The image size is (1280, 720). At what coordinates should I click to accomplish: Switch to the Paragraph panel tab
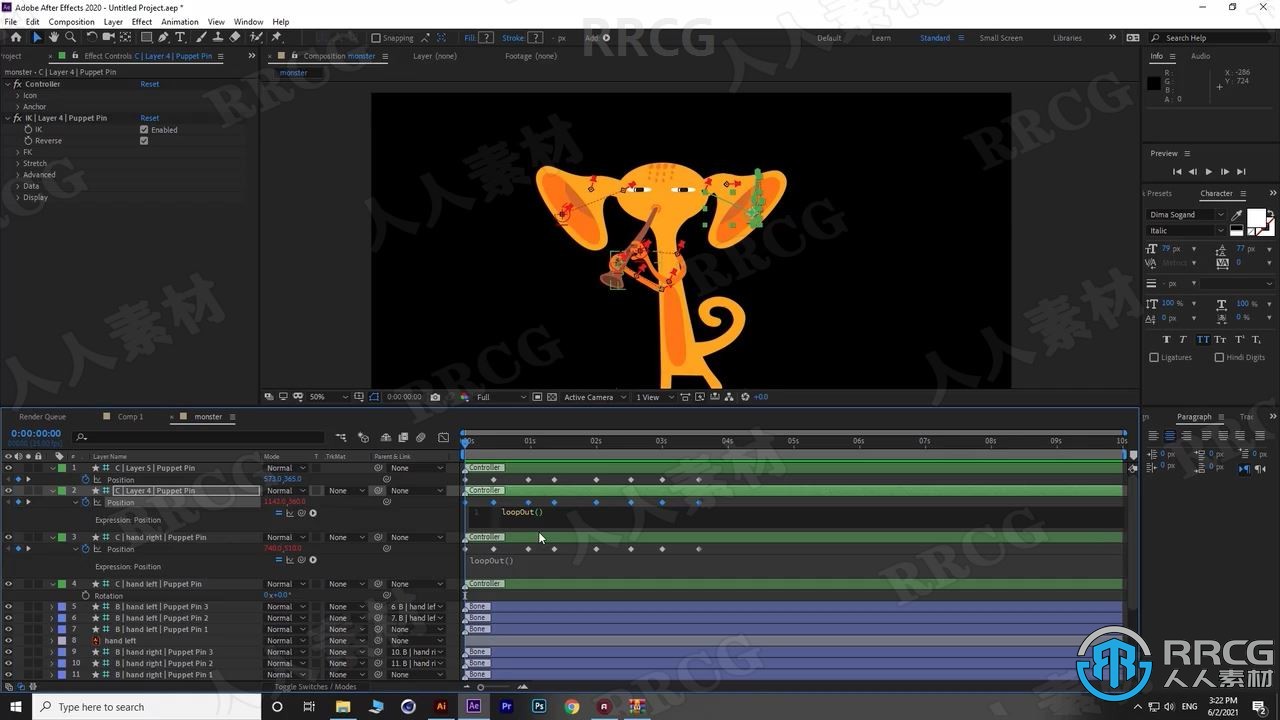point(1194,417)
